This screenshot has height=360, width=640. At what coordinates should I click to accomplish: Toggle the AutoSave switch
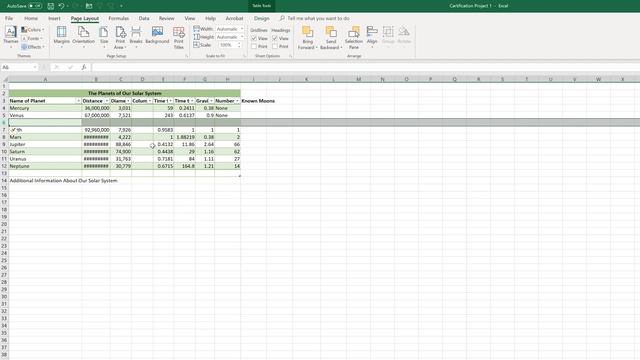[35, 6]
